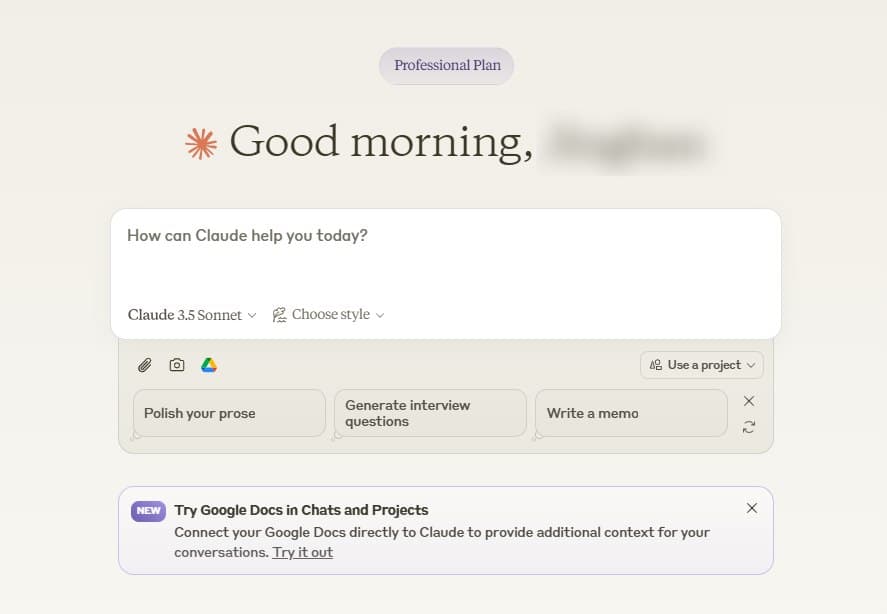Screen dimensions: 887x614
Task: Open the Use a project dropdown
Action: pos(701,365)
